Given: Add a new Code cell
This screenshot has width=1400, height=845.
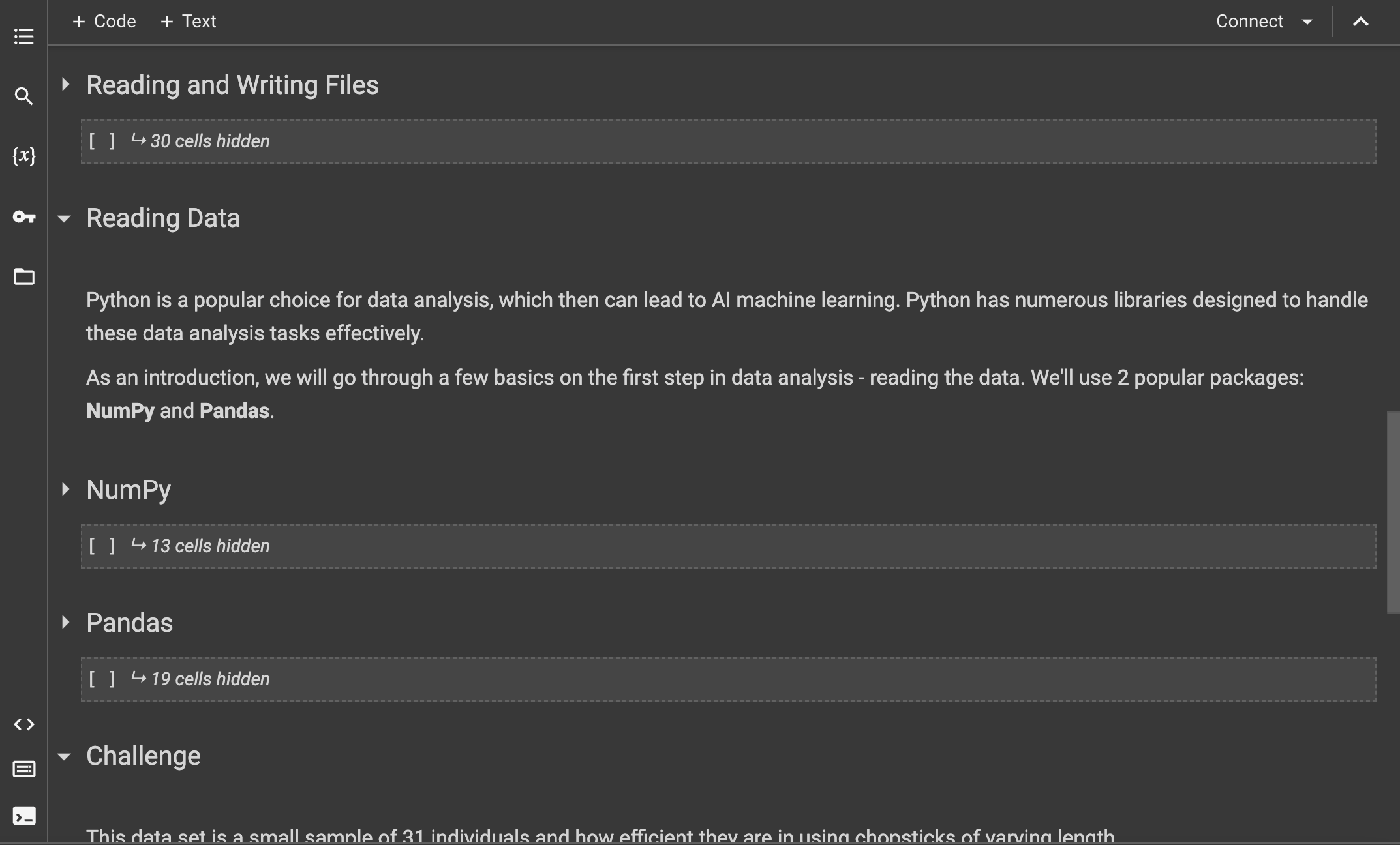Looking at the screenshot, I should pyautogui.click(x=104, y=22).
